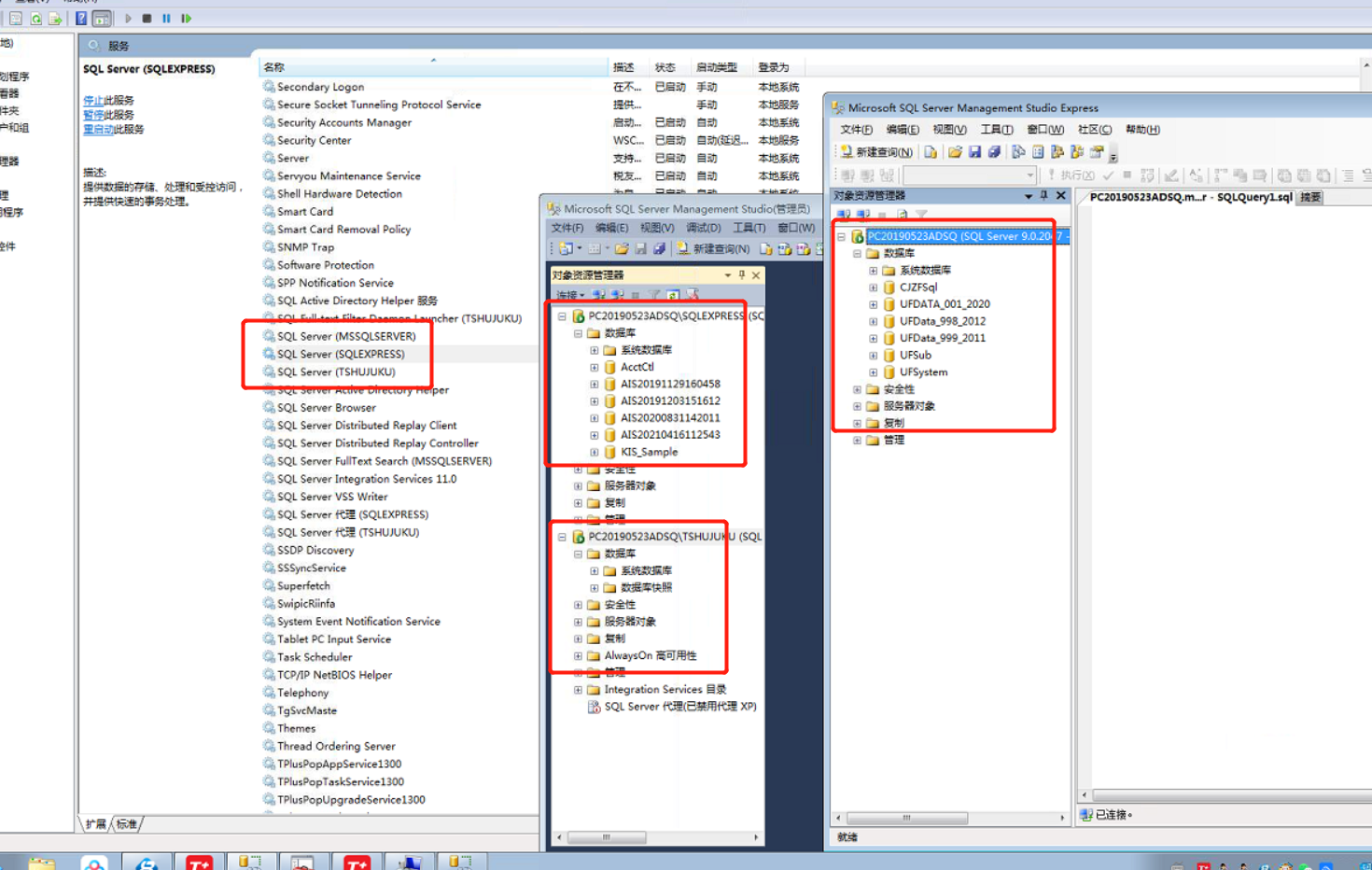The image size is (1372, 870).
Task: Click the Pause Service icon in Services toolbar
Action: (x=166, y=18)
